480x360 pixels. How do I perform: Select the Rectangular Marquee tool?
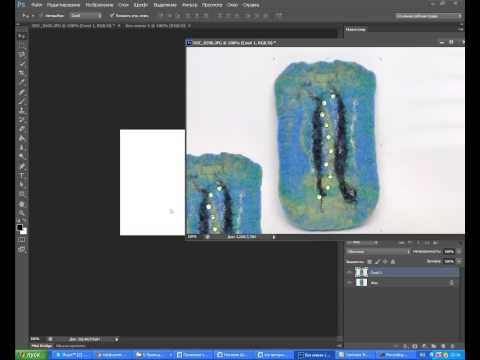click(22, 45)
